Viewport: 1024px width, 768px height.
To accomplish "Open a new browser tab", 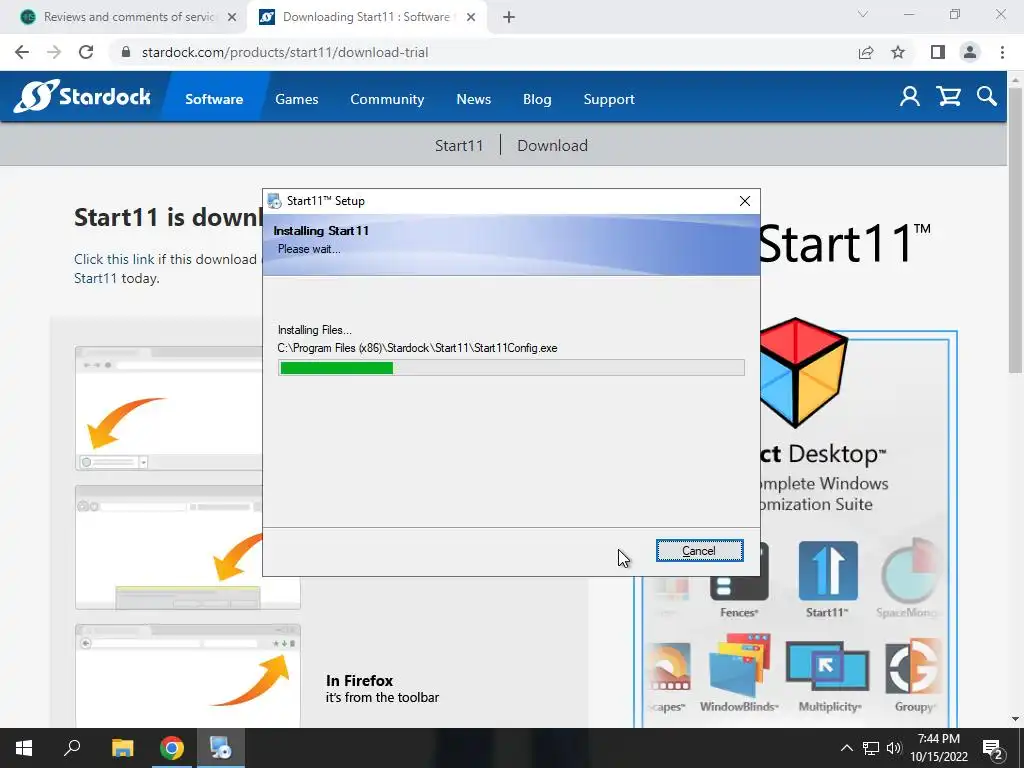I will click(x=509, y=17).
